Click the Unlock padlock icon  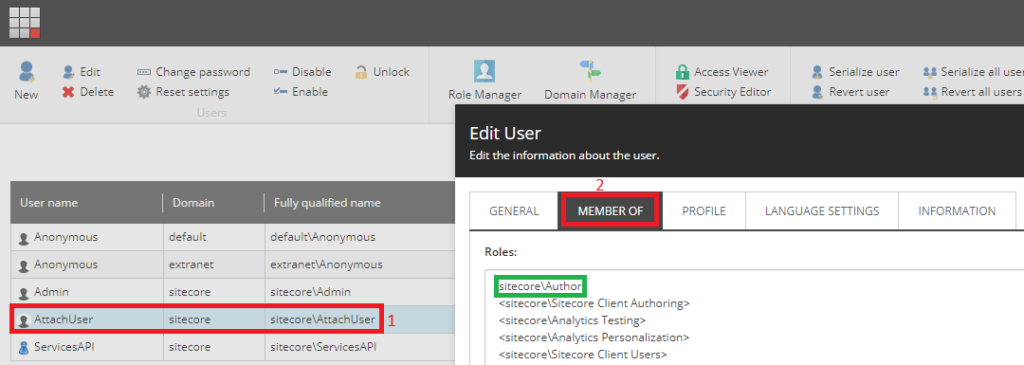tap(361, 72)
